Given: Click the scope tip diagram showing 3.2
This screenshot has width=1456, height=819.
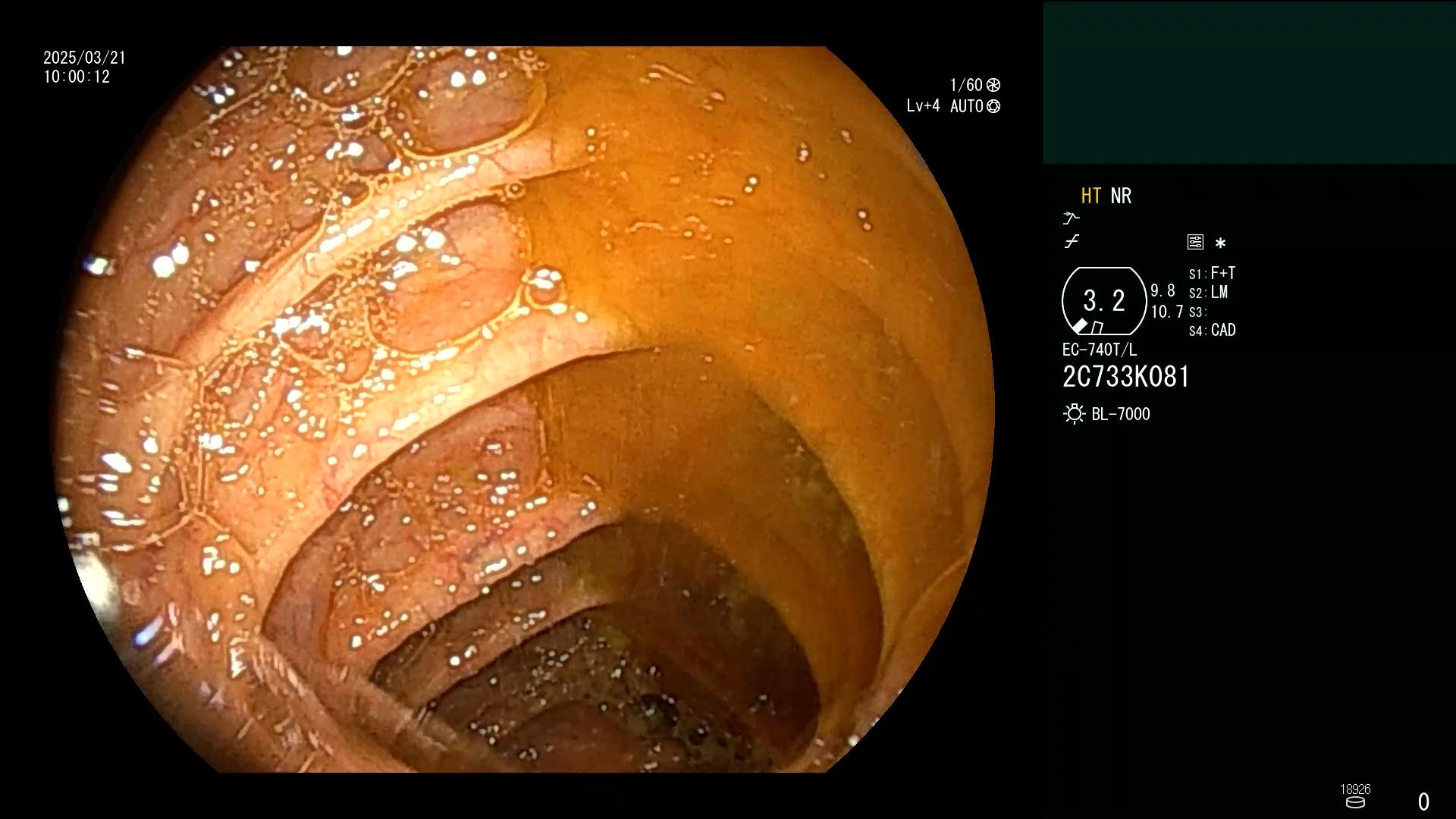Looking at the screenshot, I should click(1104, 301).
